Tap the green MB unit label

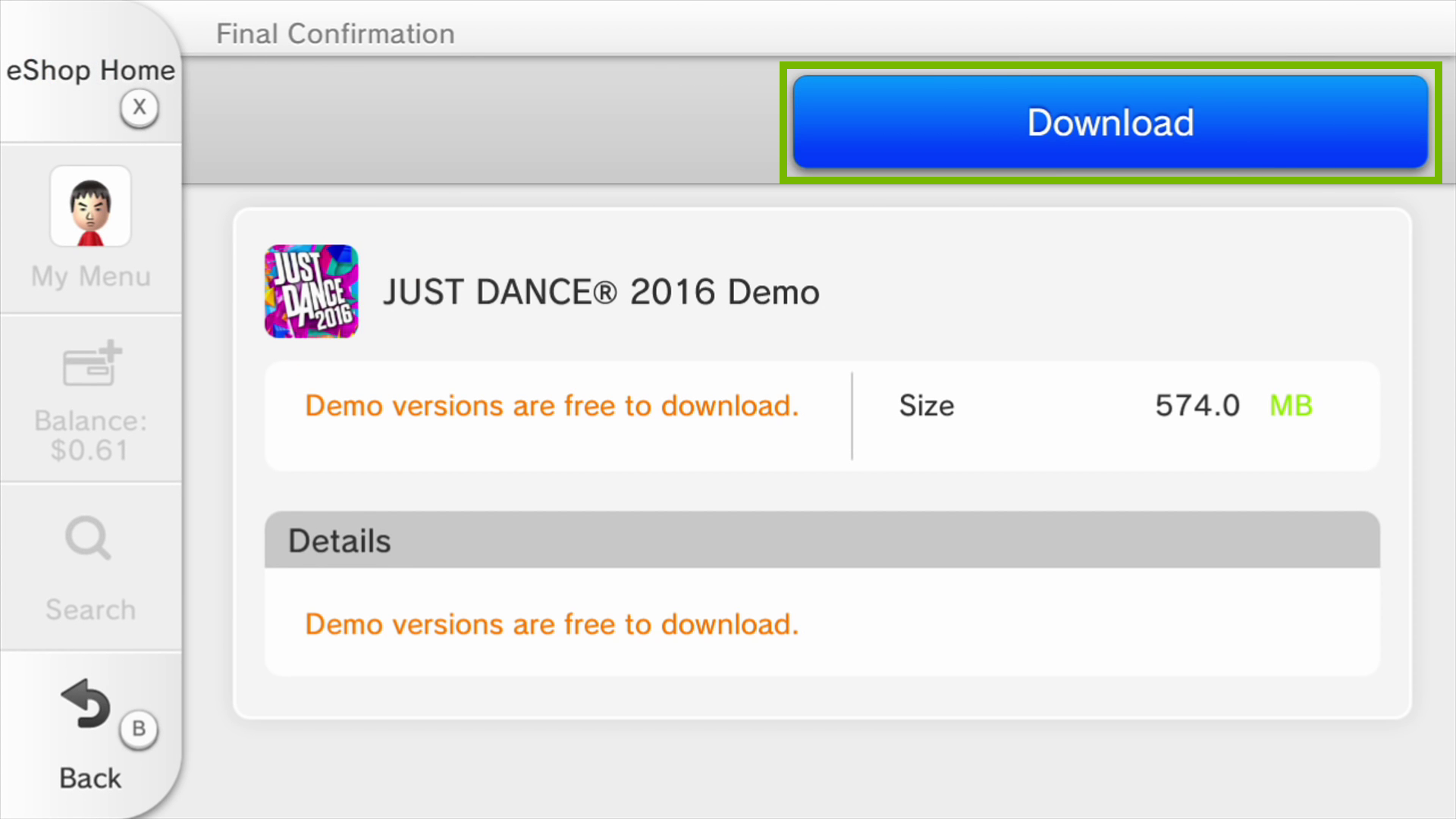pyautogui.click(x=1291, y=406)
